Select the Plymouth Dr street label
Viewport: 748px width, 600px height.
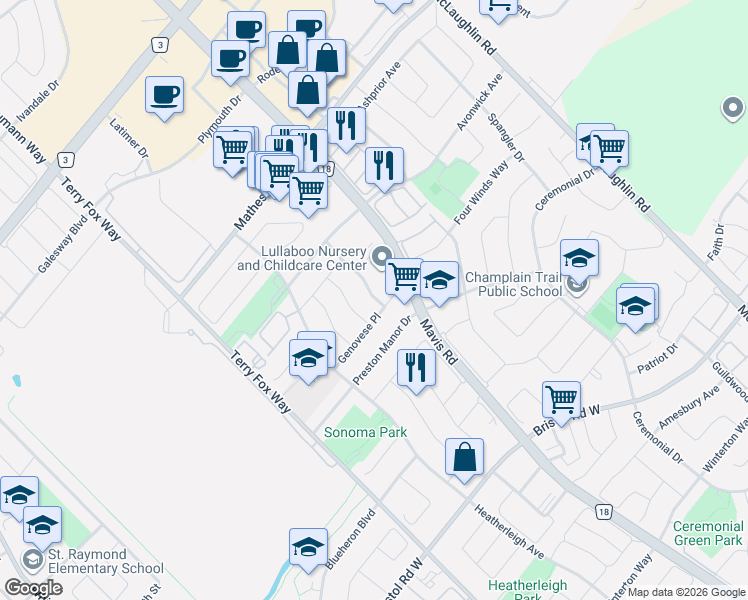(x=219, y=119)
